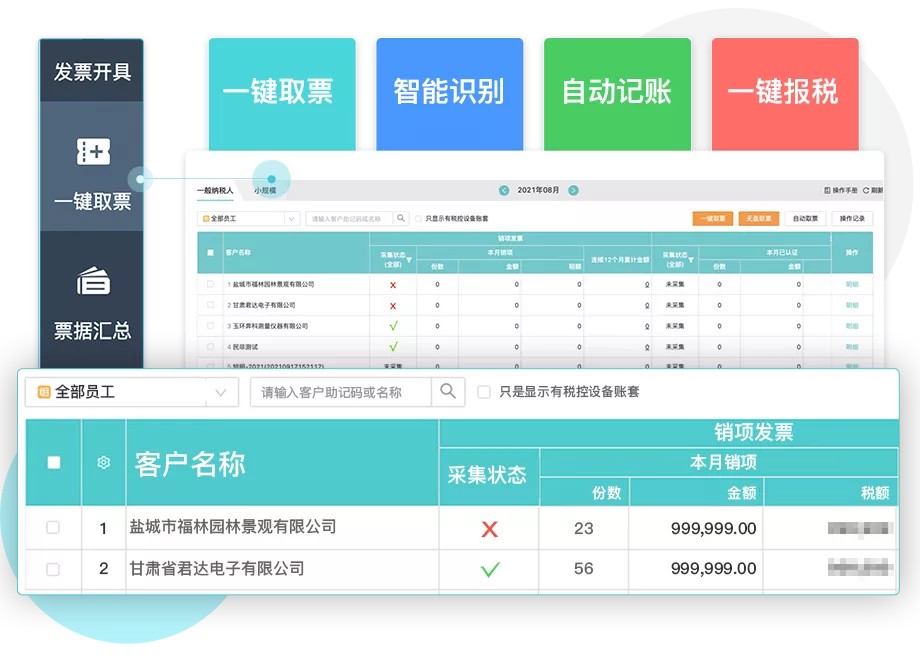
Task: Click 客户名称 column header in enlarged table
Action: (190, 464)
